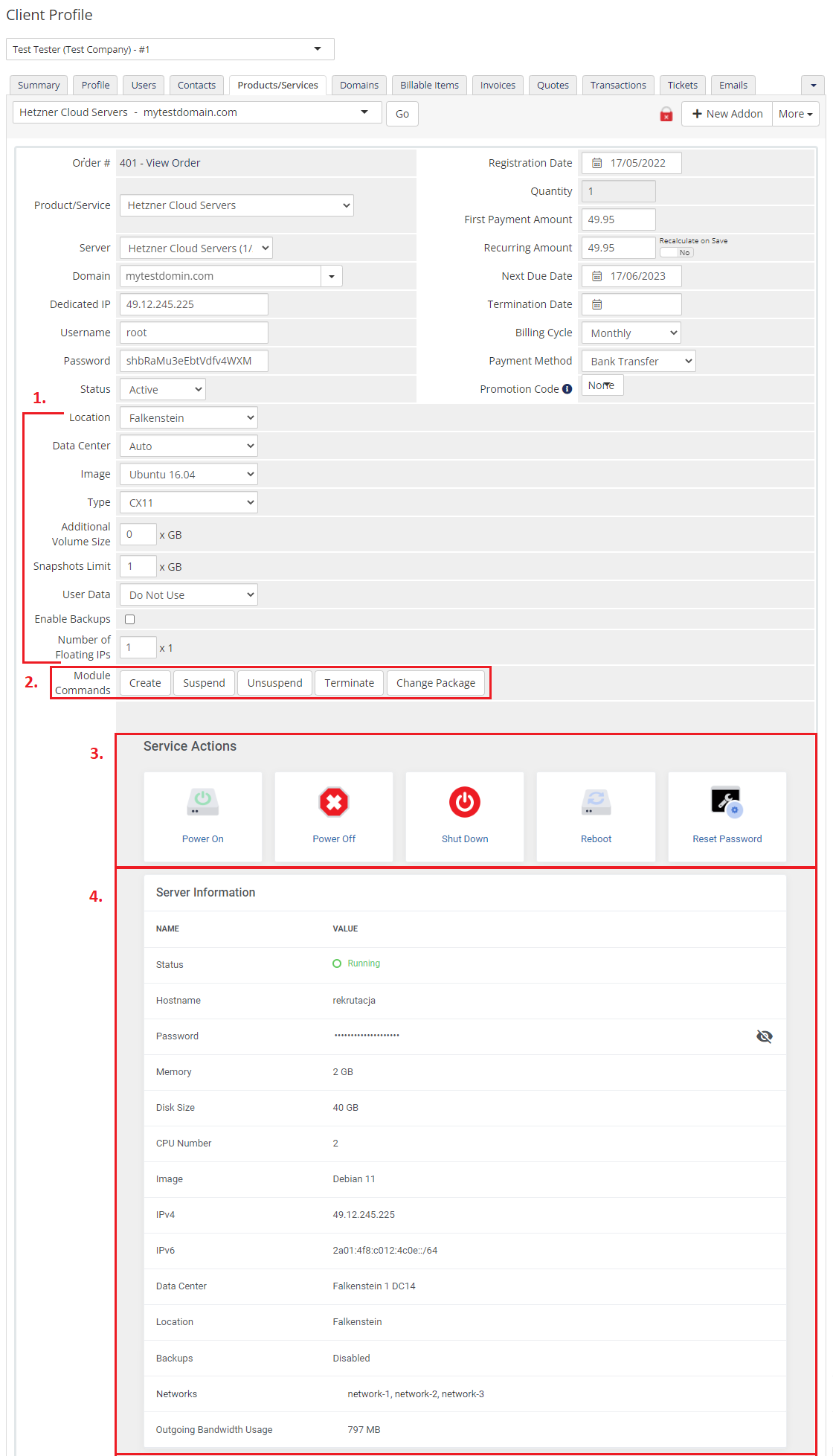
Task: Click the Shut Down power icon
Action: coord(465,803)
